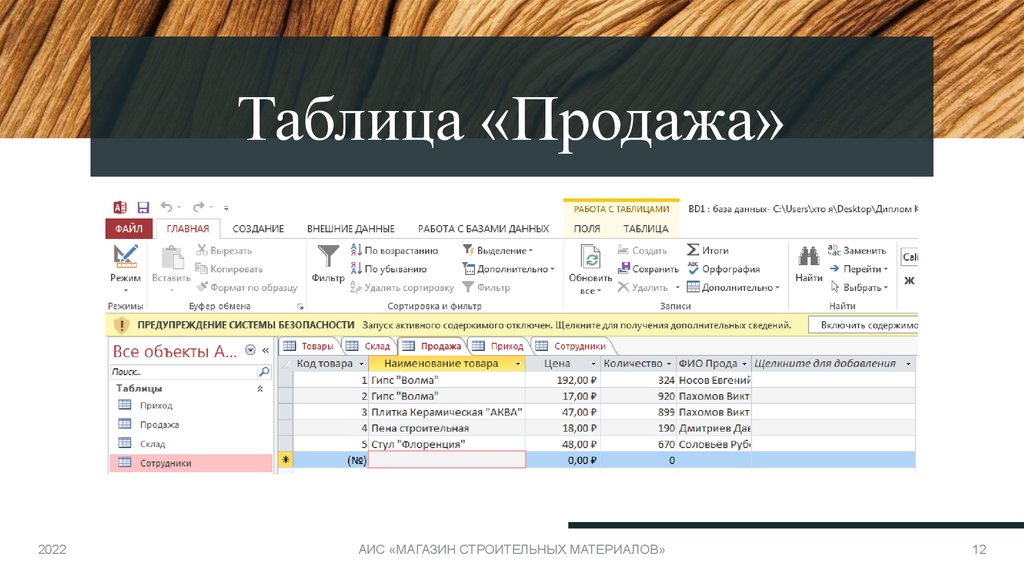Click the security warning shield icon
The height and width of the screenshot is (574, 1024).
121,325
